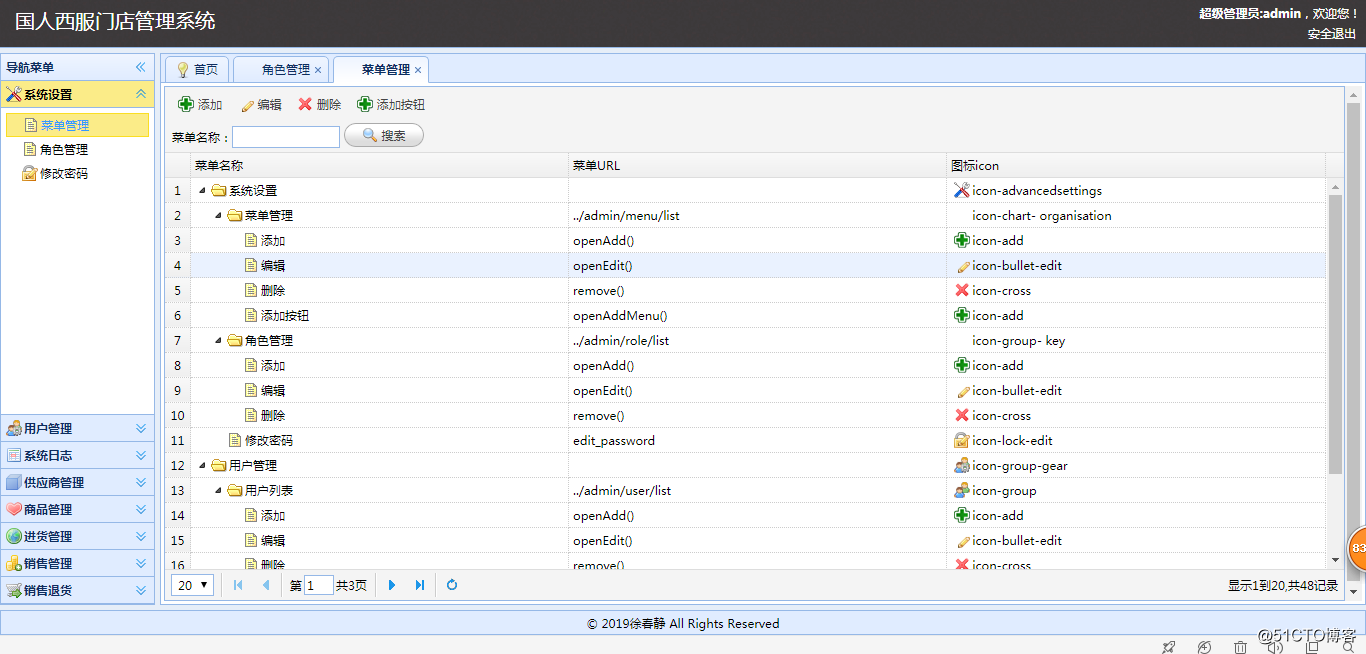Close the 角色管理 tab

click(318, 70)
